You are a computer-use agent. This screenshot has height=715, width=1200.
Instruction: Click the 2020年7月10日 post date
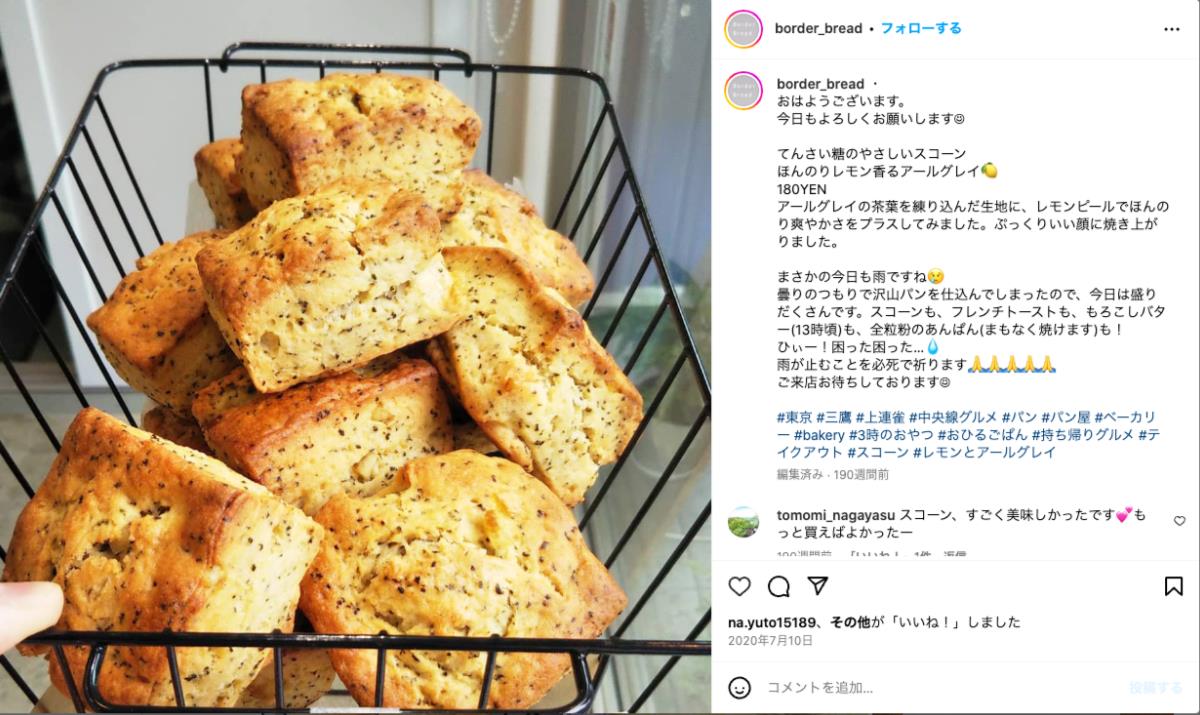770,641
